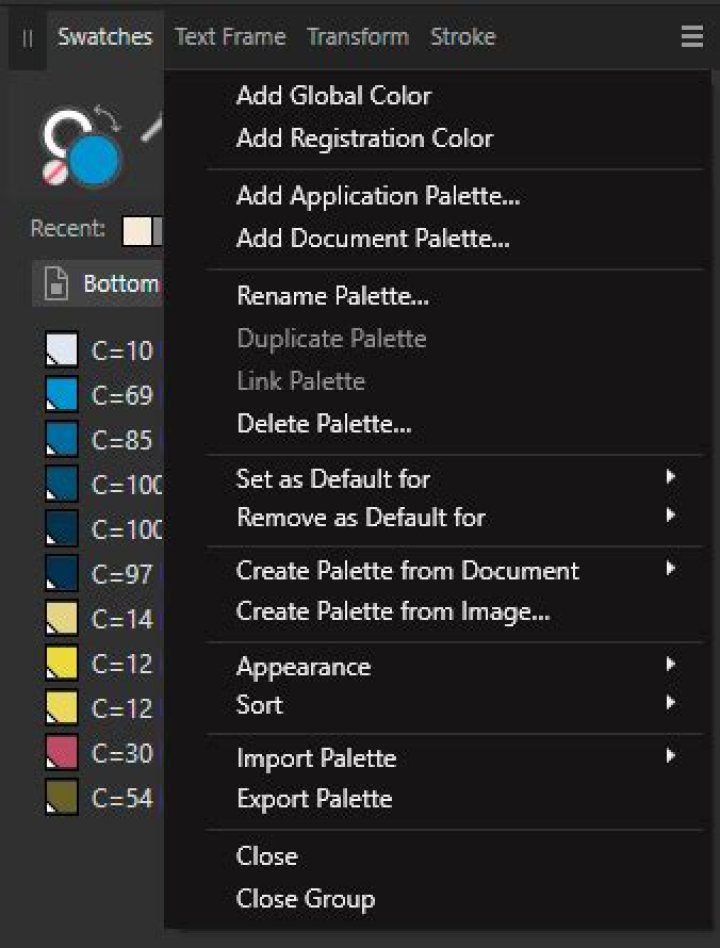Click the document palette page icon
This screenshot has height=948, width=720.
[x=56, y=283]
